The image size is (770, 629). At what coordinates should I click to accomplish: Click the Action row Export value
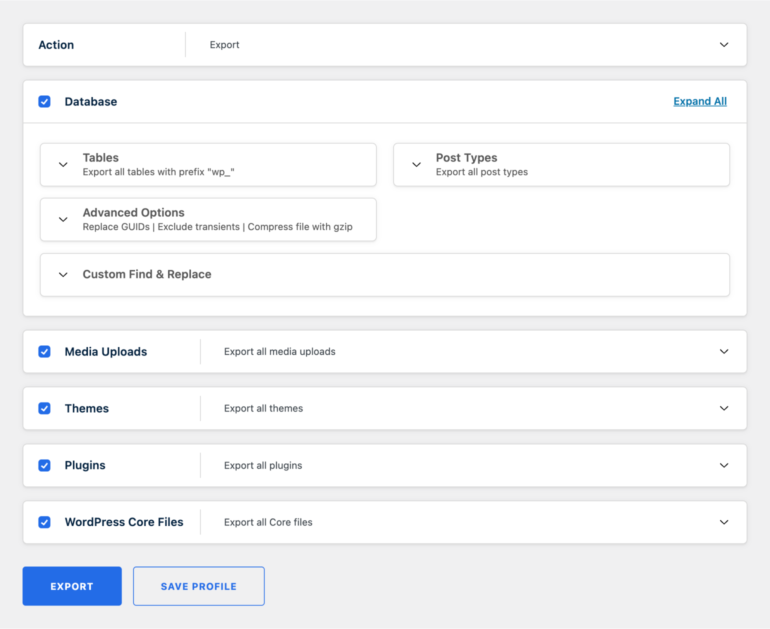pos(224,45)
